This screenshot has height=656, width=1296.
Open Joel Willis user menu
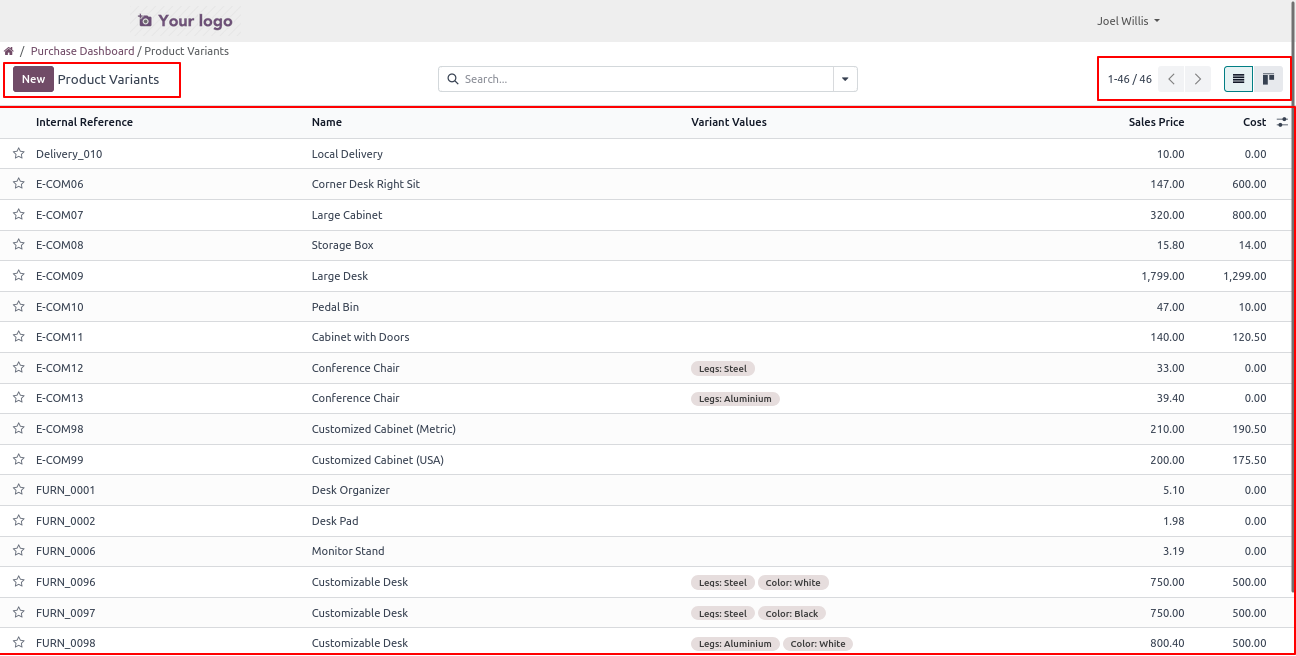point(1128,21)
